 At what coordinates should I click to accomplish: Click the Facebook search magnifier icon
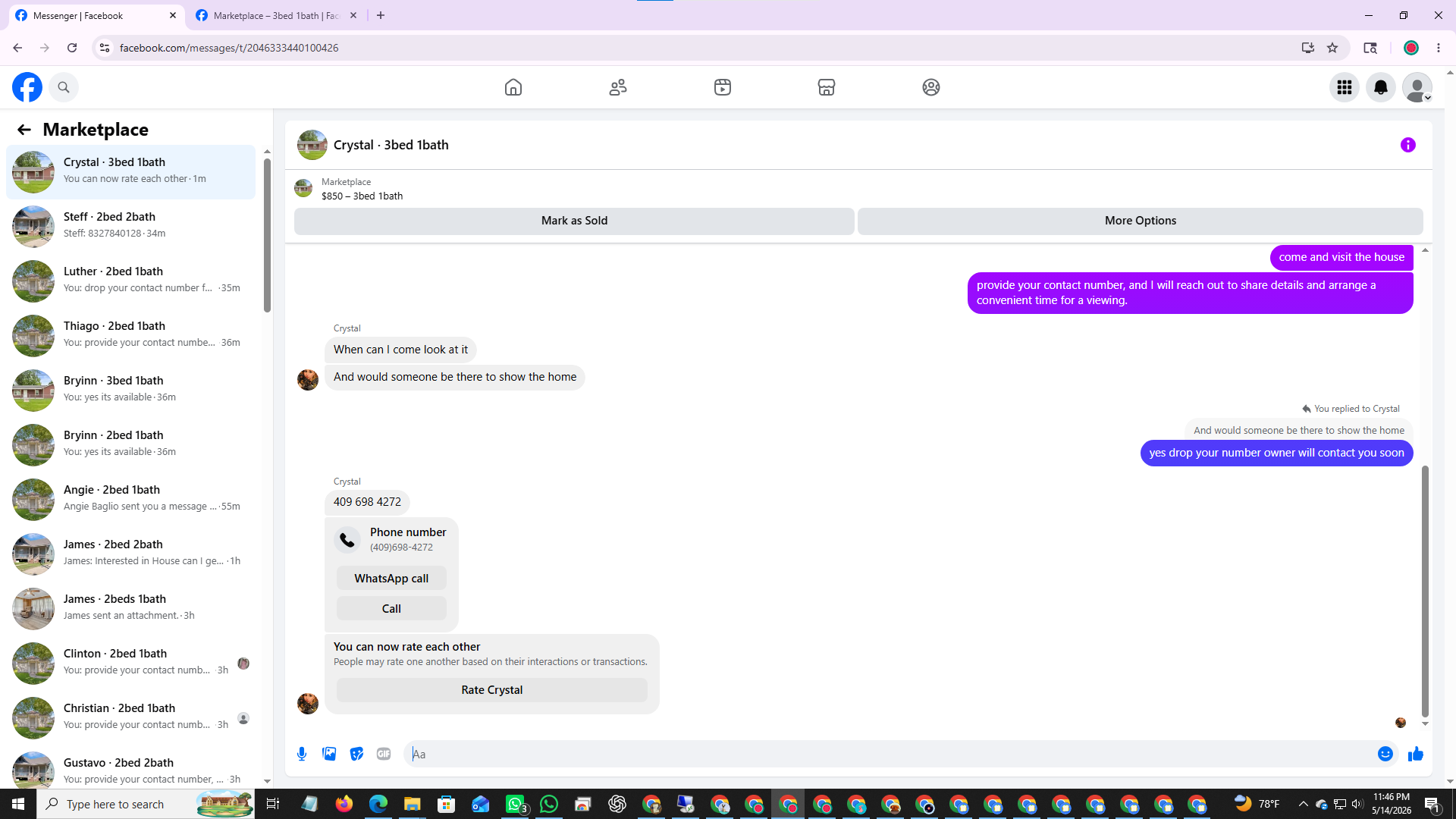64,87
